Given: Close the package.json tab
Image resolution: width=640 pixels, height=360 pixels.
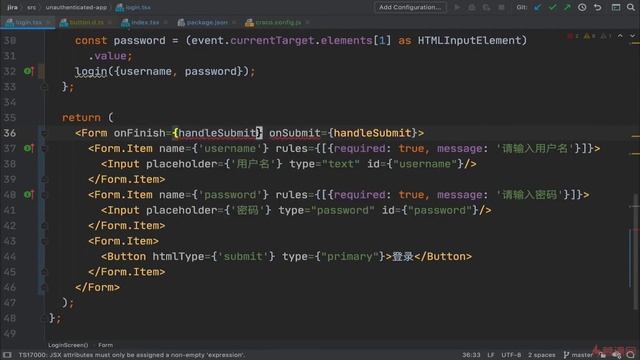Looking at the screenshot, I should pos(234,22).
